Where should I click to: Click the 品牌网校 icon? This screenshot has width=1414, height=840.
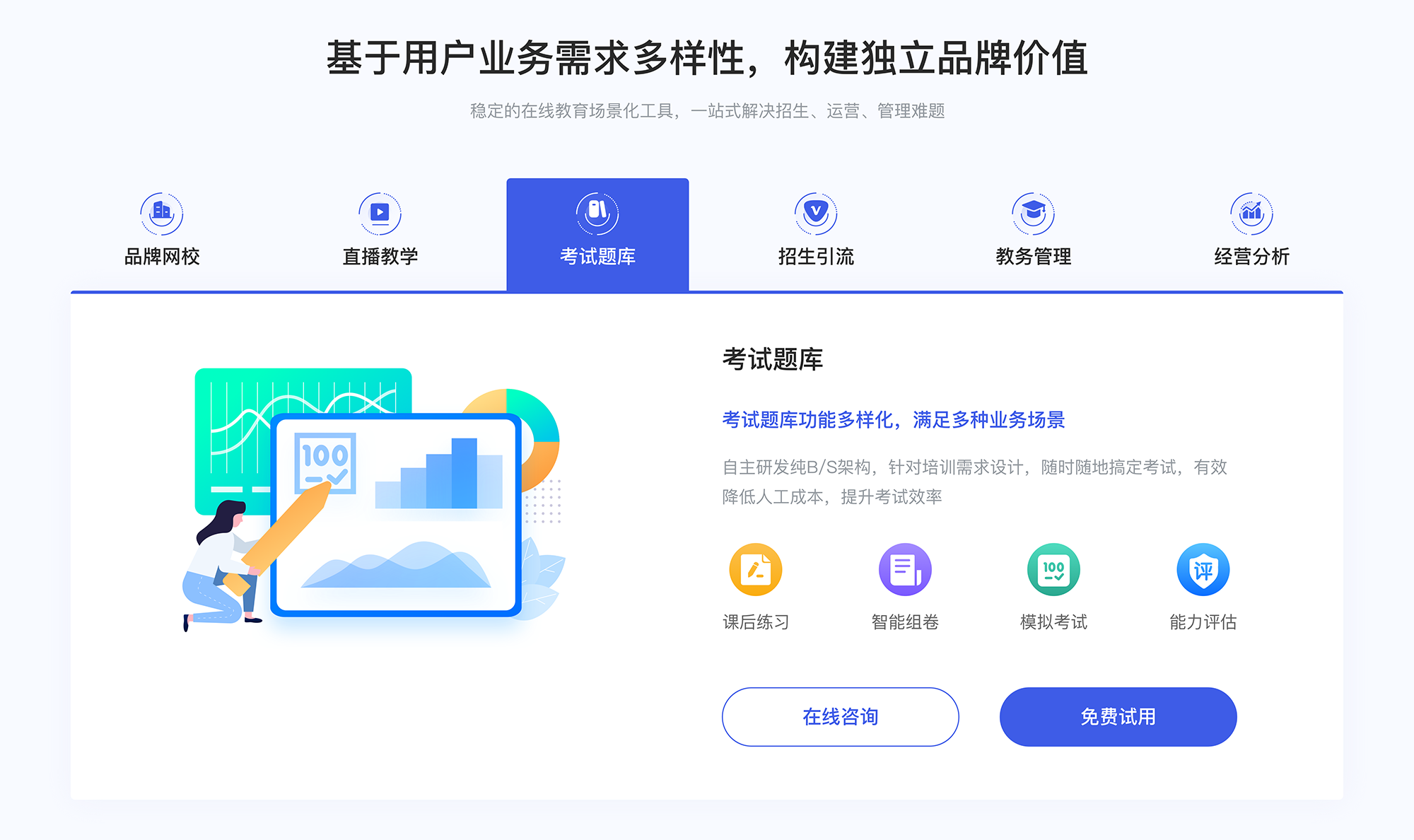coord(160,210)
